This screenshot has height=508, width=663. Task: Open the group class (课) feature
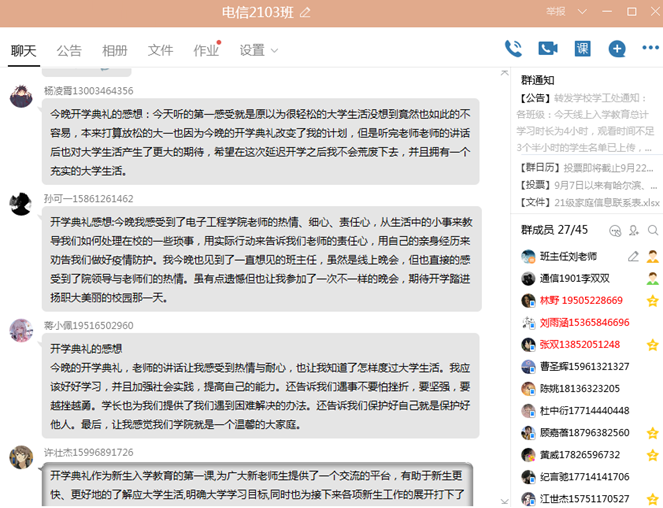pos(582,49)
